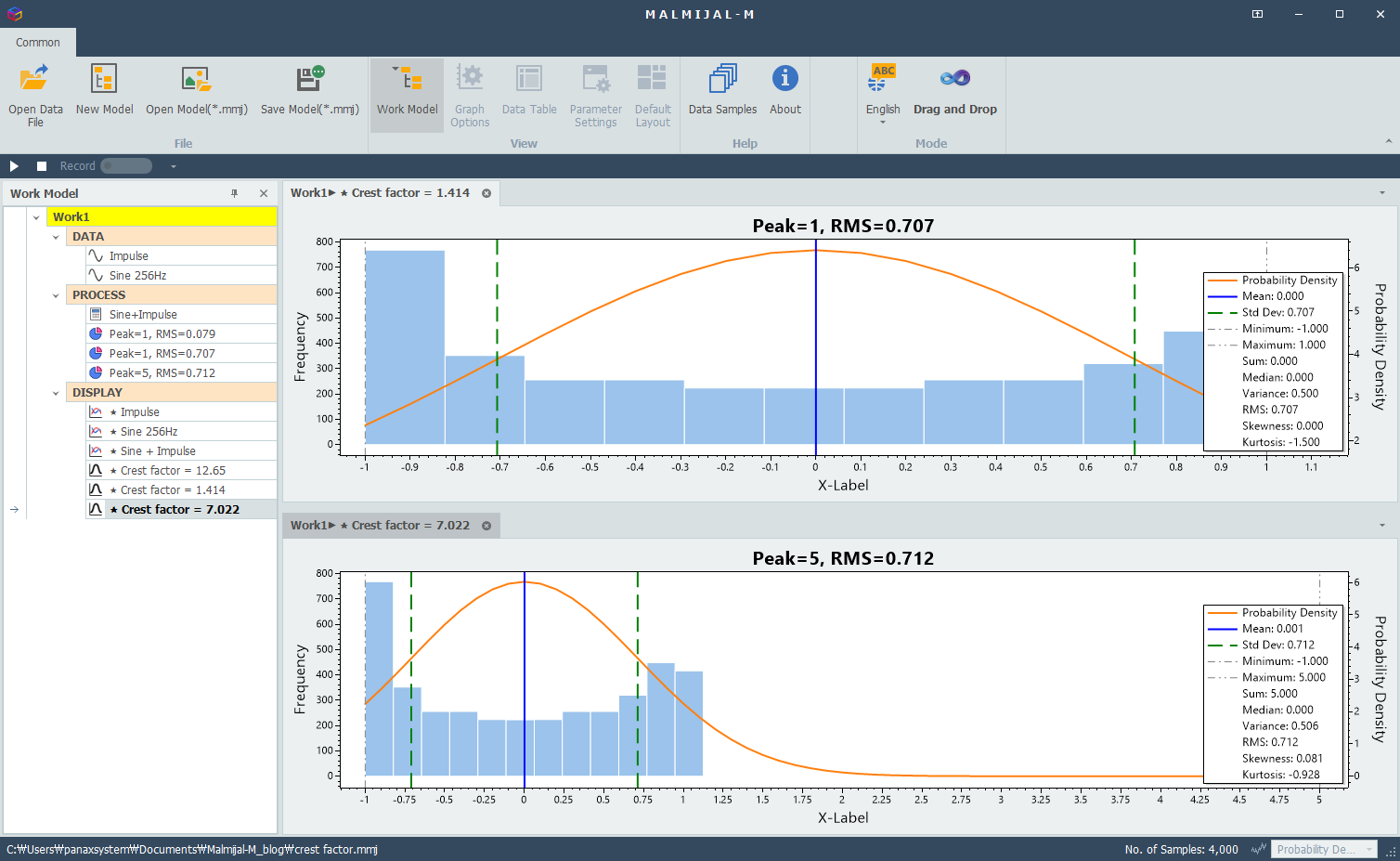Screen dimensions: 1400x861
Task: Select the Impulse data item
Action: [x=181, y=256]
